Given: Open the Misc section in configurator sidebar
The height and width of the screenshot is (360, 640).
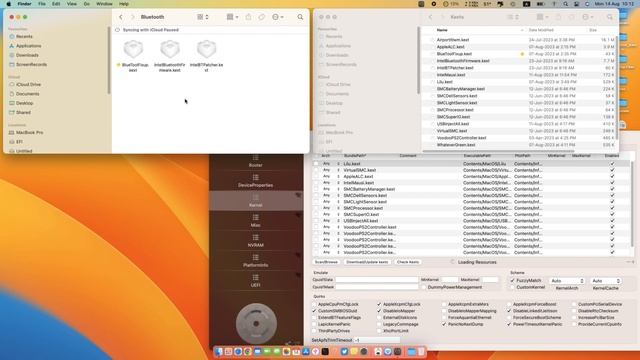Looking at the screenshot, I should (256, 221).
